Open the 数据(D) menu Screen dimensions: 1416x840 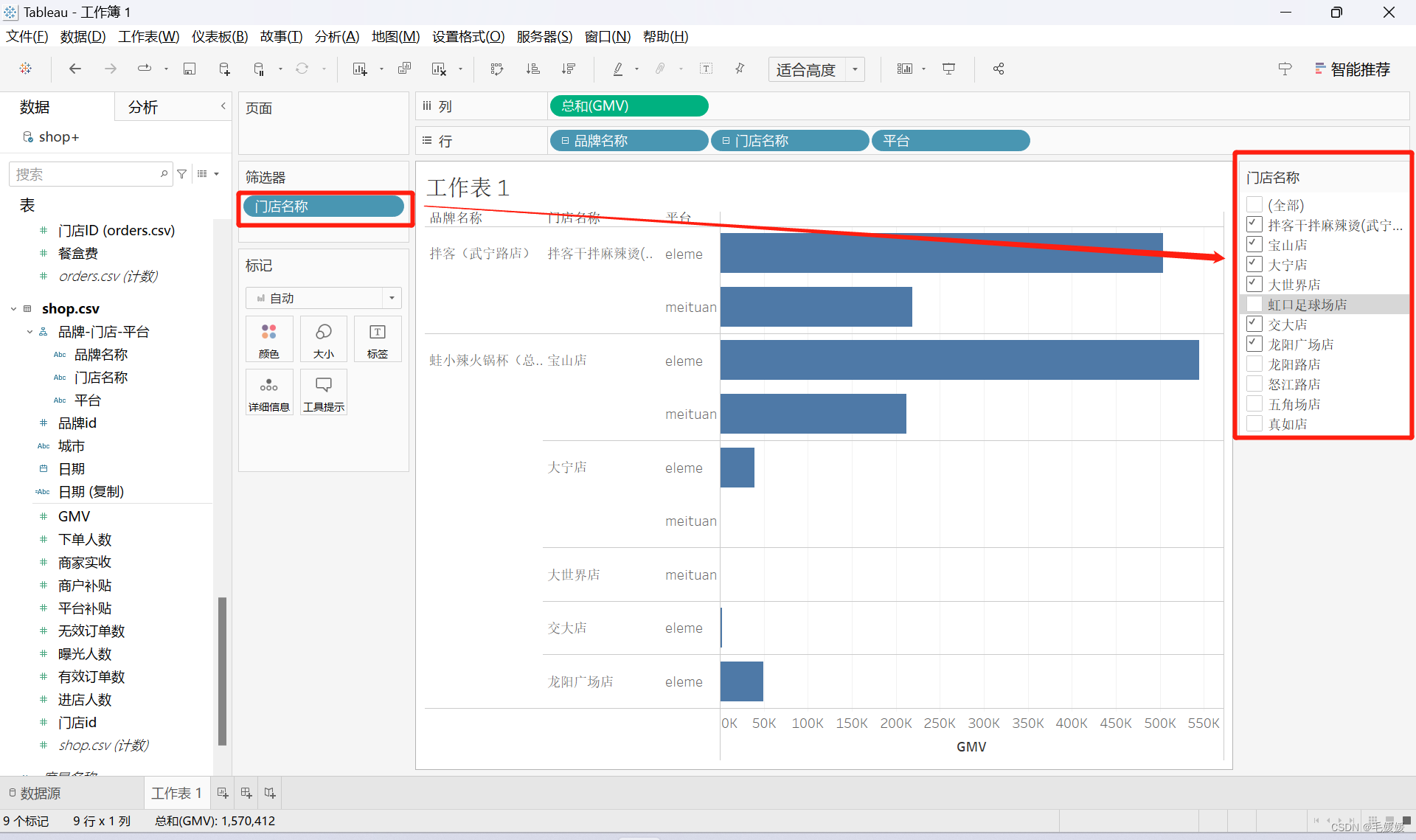coord(83,36)
